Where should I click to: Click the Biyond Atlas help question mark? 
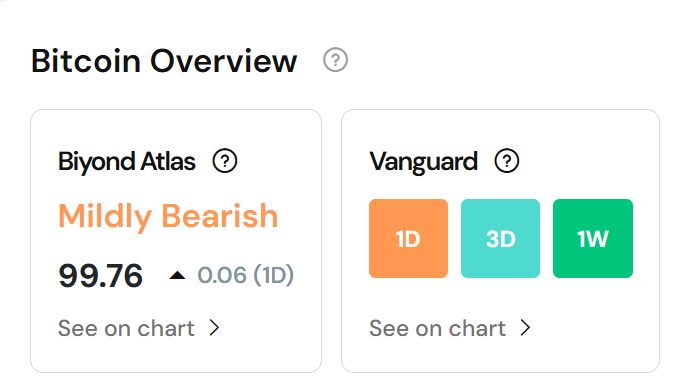tap(225, 161)
